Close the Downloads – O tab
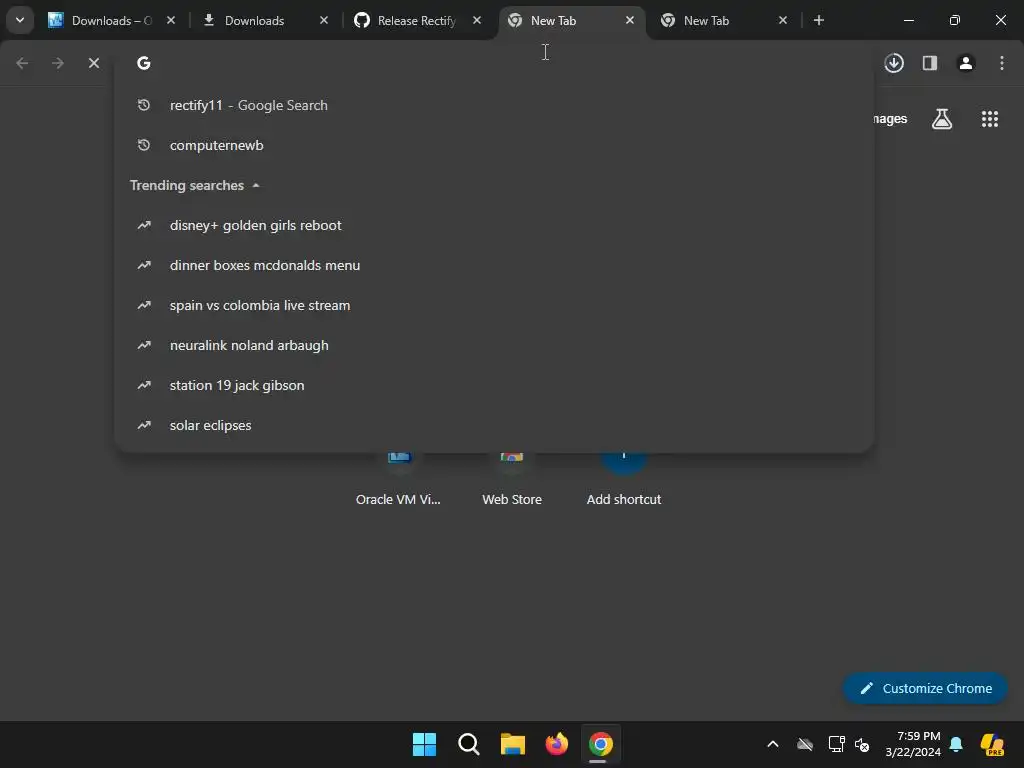Screen dimensions: 1024x768 [171, 20]
